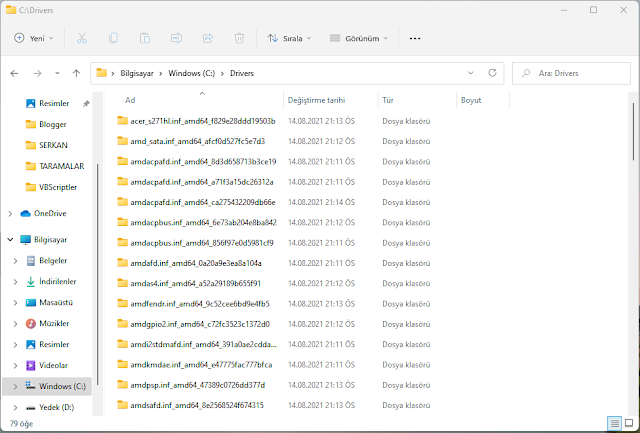Click the OneDrive cloud icon in sidebar

pyautogui.click(x=25, y=213)
